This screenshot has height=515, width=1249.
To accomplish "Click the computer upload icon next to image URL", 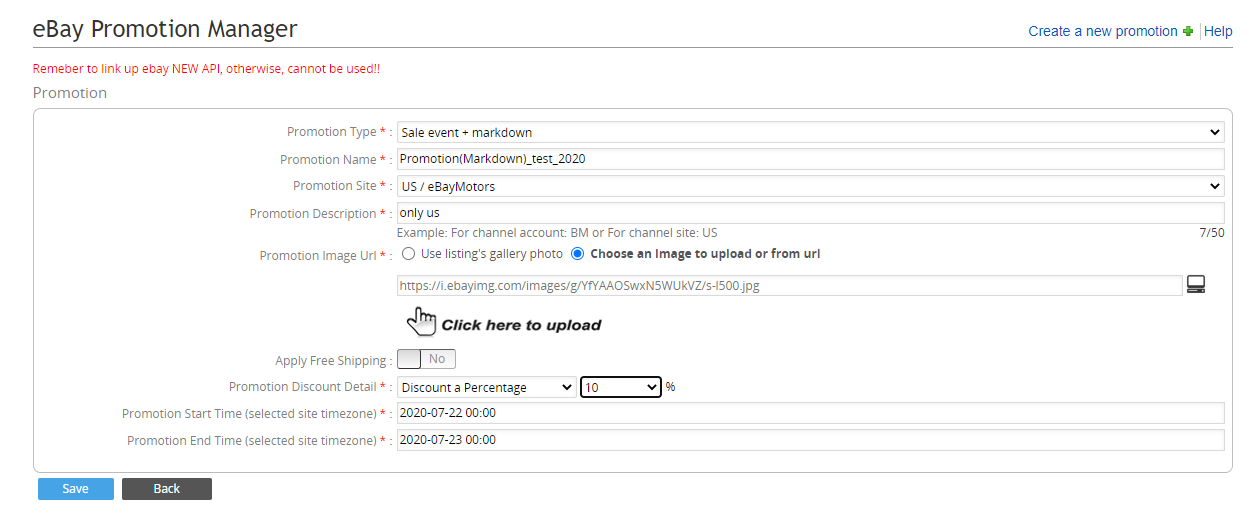I will pos(1195,285).
